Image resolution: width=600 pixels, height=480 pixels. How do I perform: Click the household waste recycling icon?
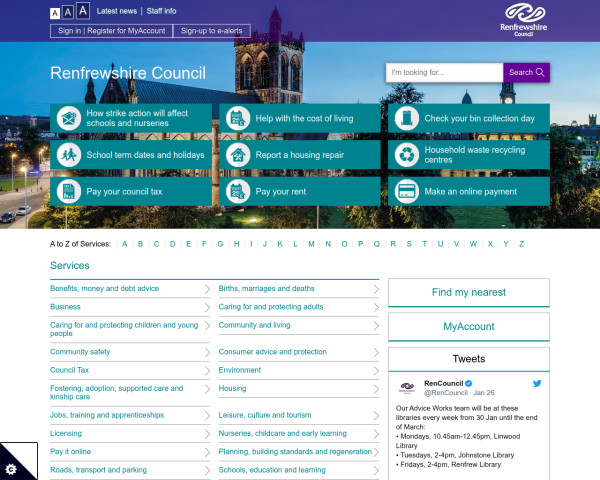407,155
